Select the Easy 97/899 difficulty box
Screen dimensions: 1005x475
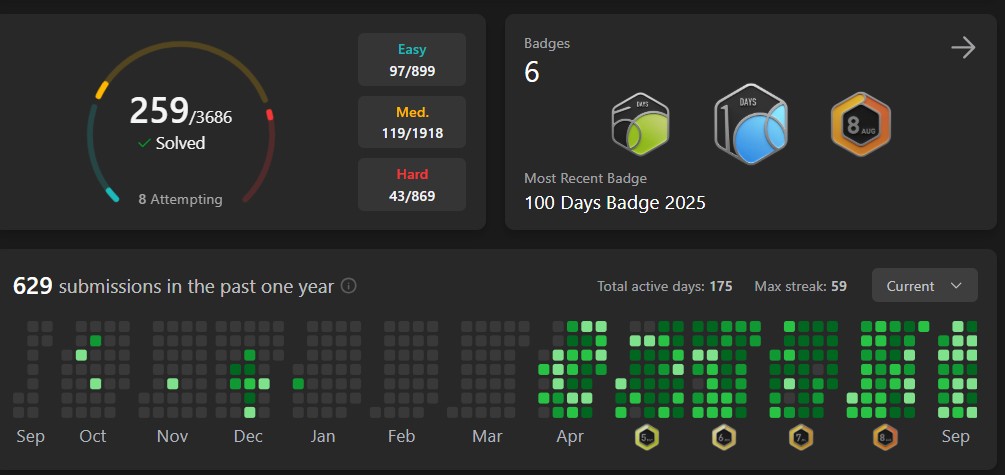pos(412,60)
